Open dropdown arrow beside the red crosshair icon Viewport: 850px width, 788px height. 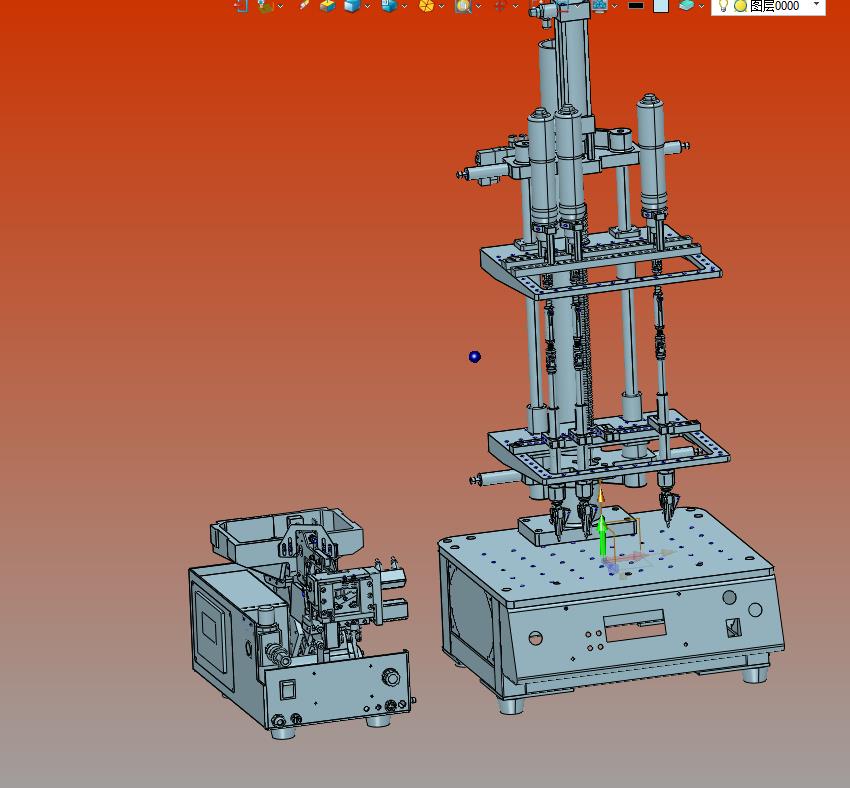(x=515, y=6)
